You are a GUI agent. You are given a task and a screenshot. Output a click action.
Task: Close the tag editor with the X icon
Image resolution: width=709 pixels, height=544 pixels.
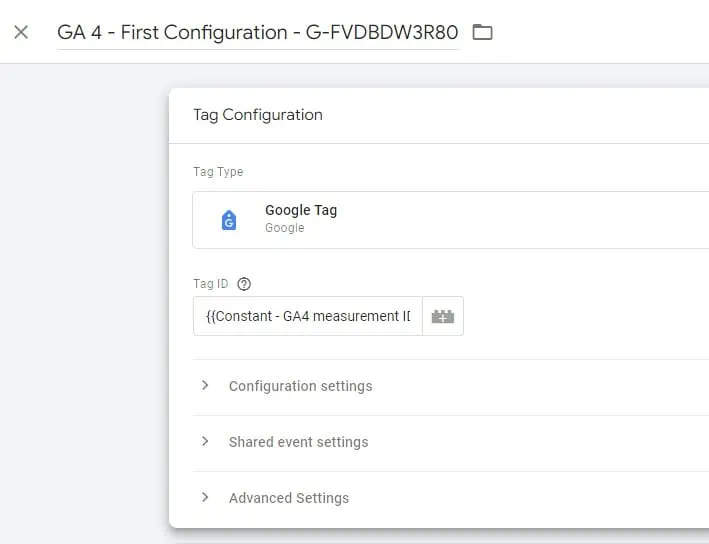tap(21, 32)
